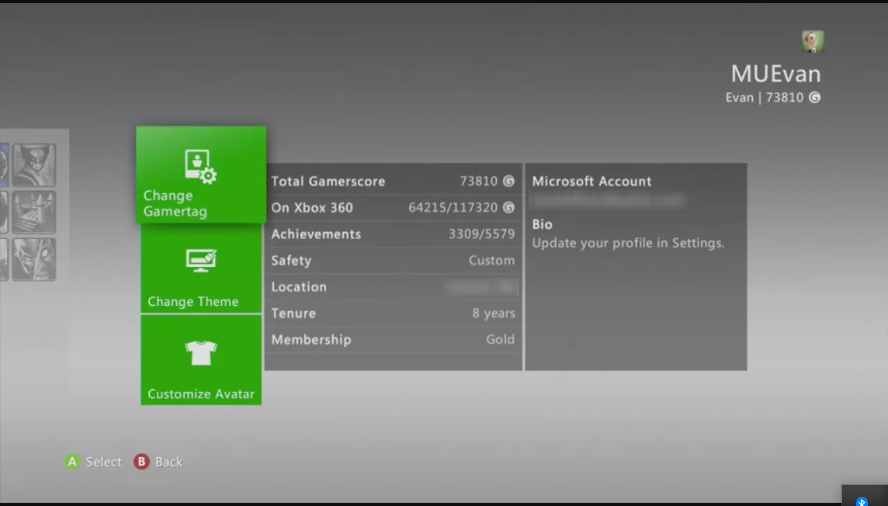Click the 8 years tenure value
This screenshot has width=888, height=506.
tap(494, 313)
